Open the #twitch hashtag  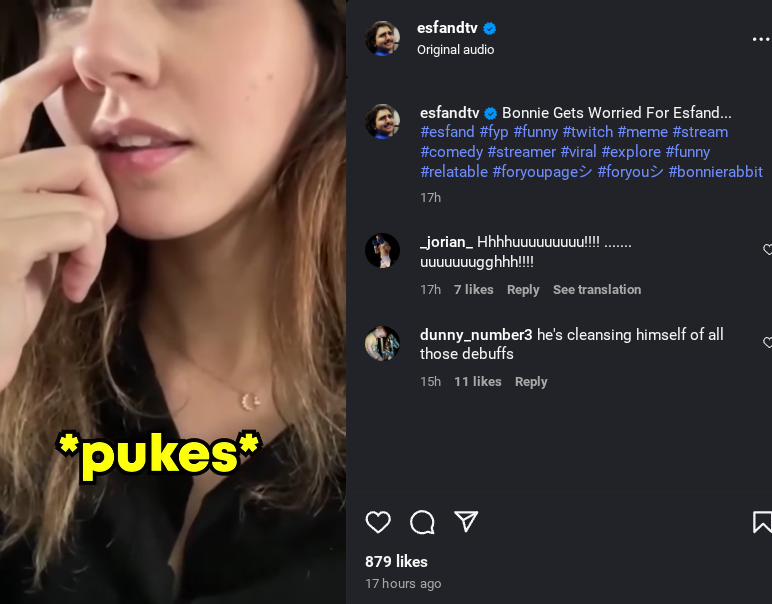coord(587,132)
